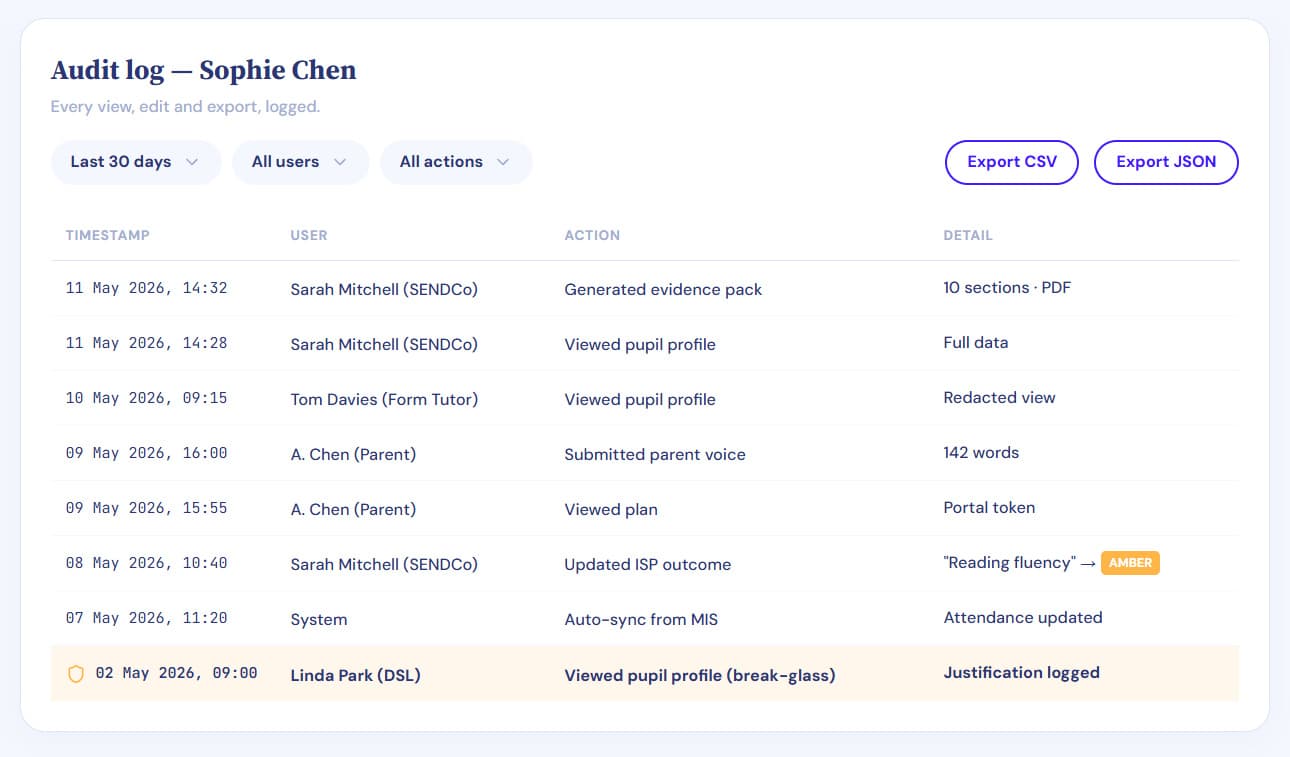
Task: Click Viewed pupil profile in Full data row
Action: 640,344
